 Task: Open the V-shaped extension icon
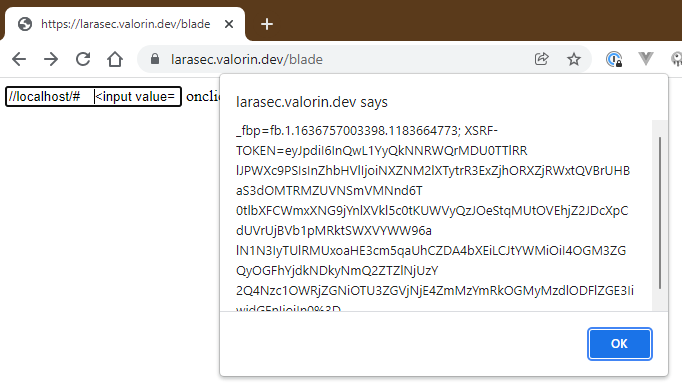(x=646, y=58)
